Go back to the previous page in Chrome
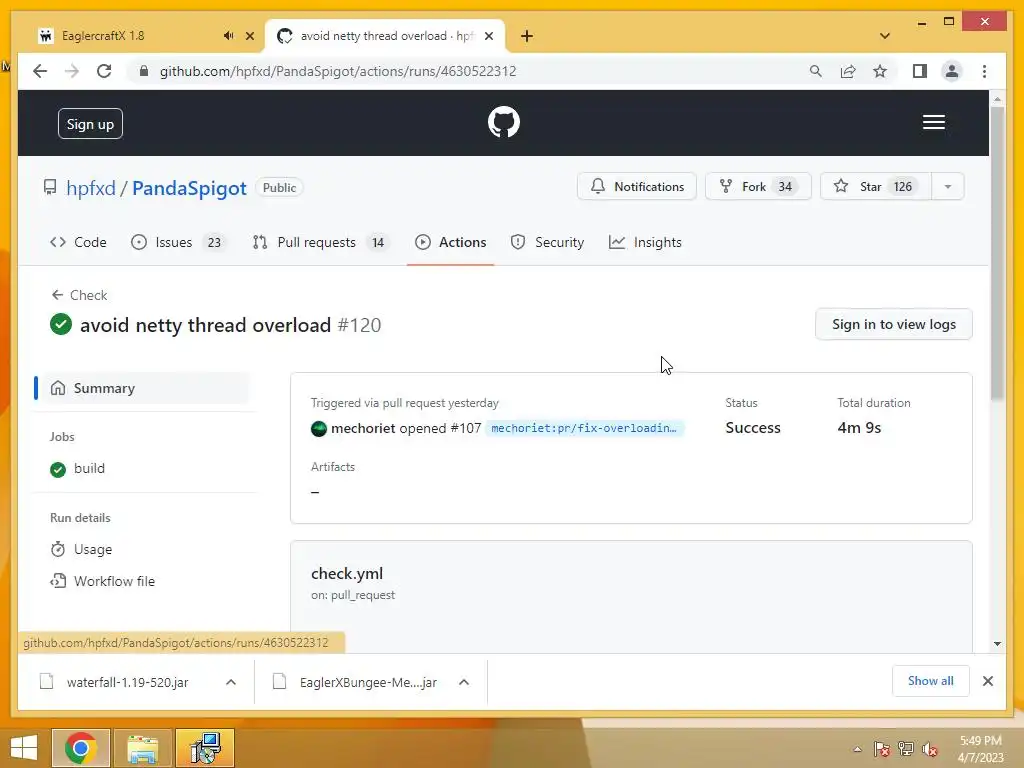This screenshot has height=768, width=1024. click(x=40, y=71)
